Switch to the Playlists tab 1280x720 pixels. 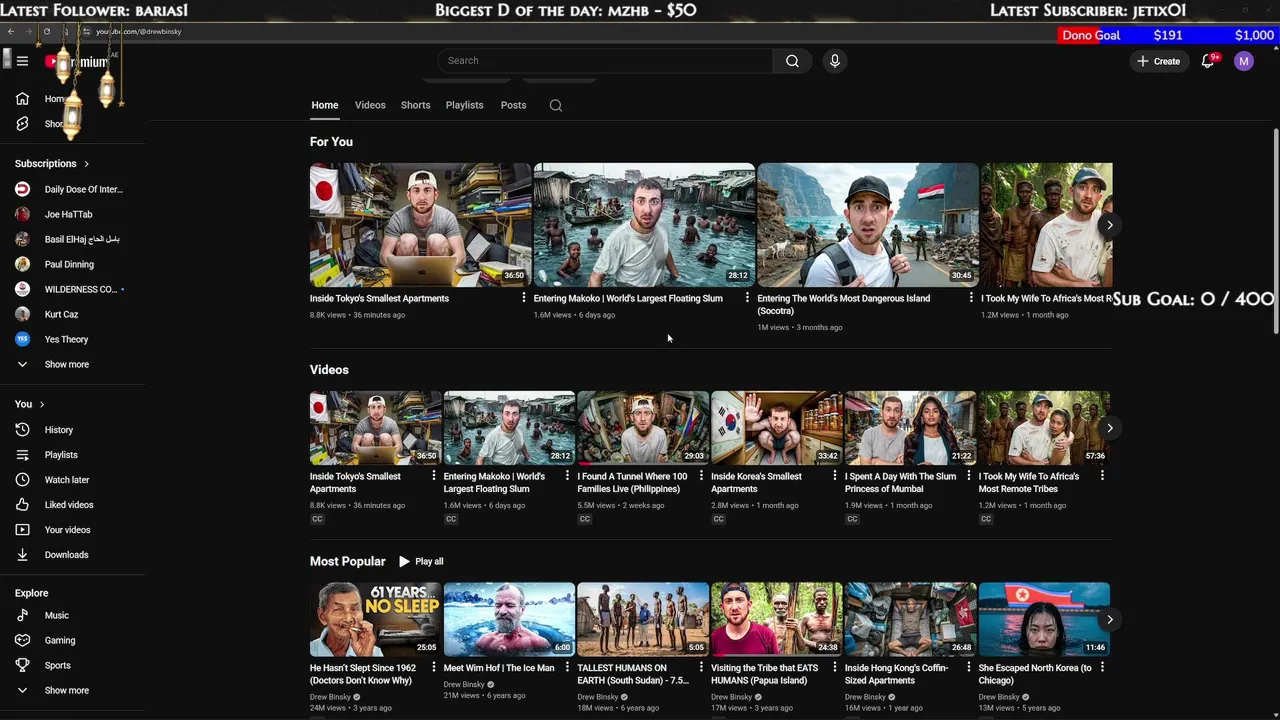(x=464, y=105)
